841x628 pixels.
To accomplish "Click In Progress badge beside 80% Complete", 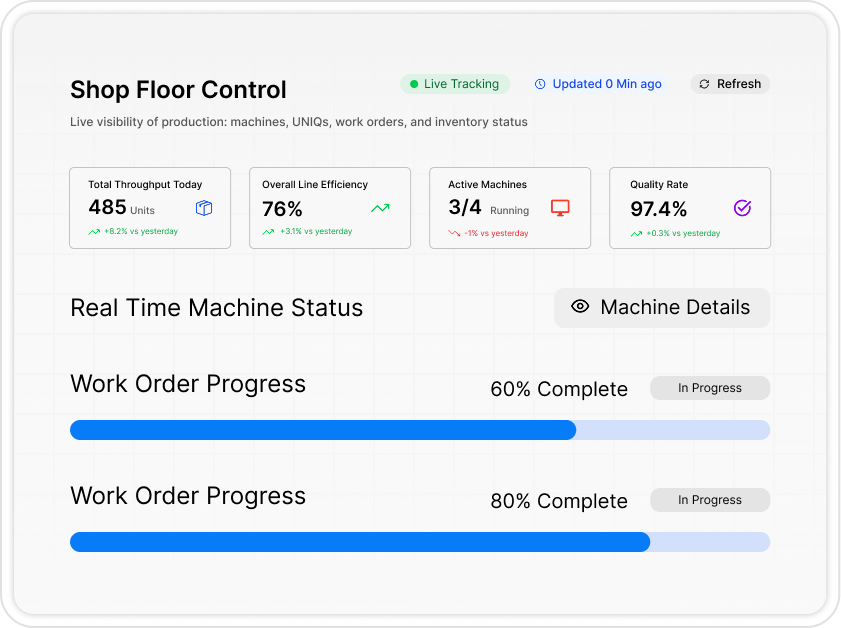I will (709, 500).
